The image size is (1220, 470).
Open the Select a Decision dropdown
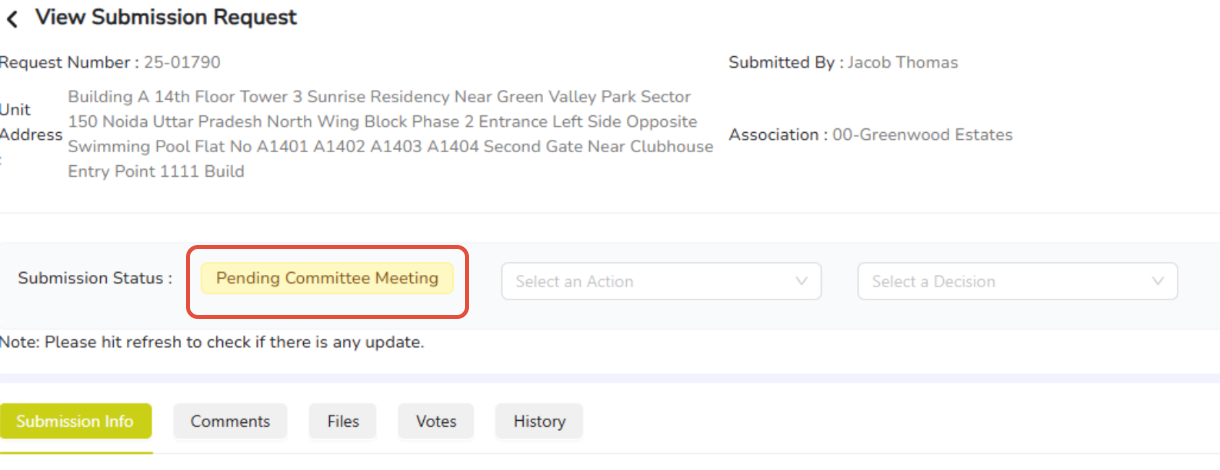[1018, 282]
